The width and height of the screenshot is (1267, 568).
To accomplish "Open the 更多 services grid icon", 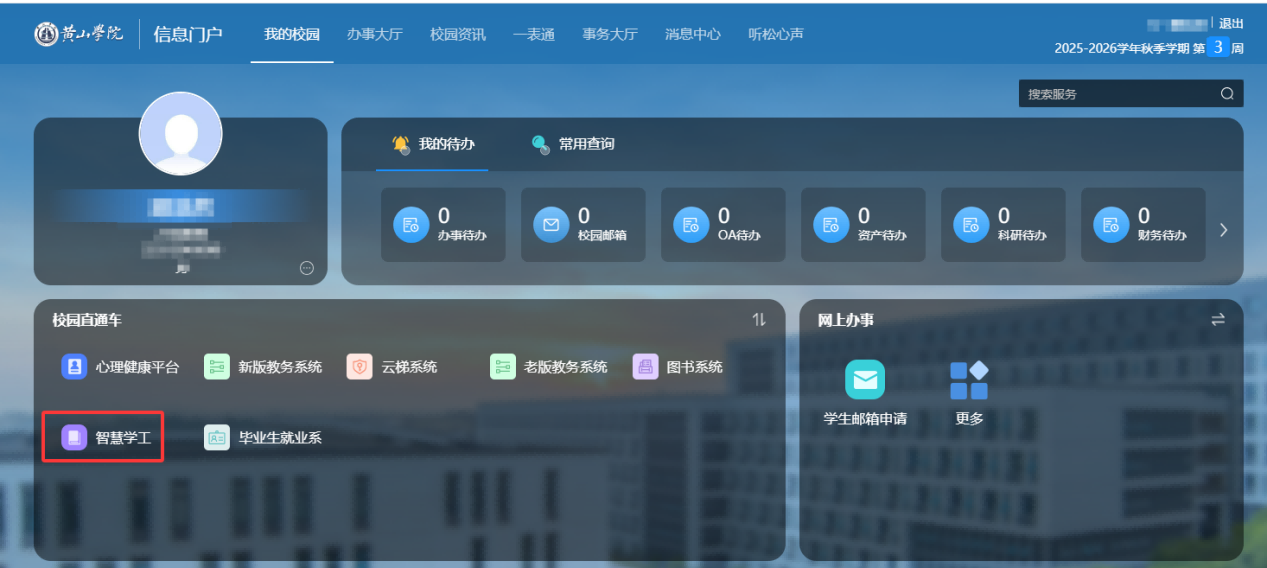I will tap(969, 380).
